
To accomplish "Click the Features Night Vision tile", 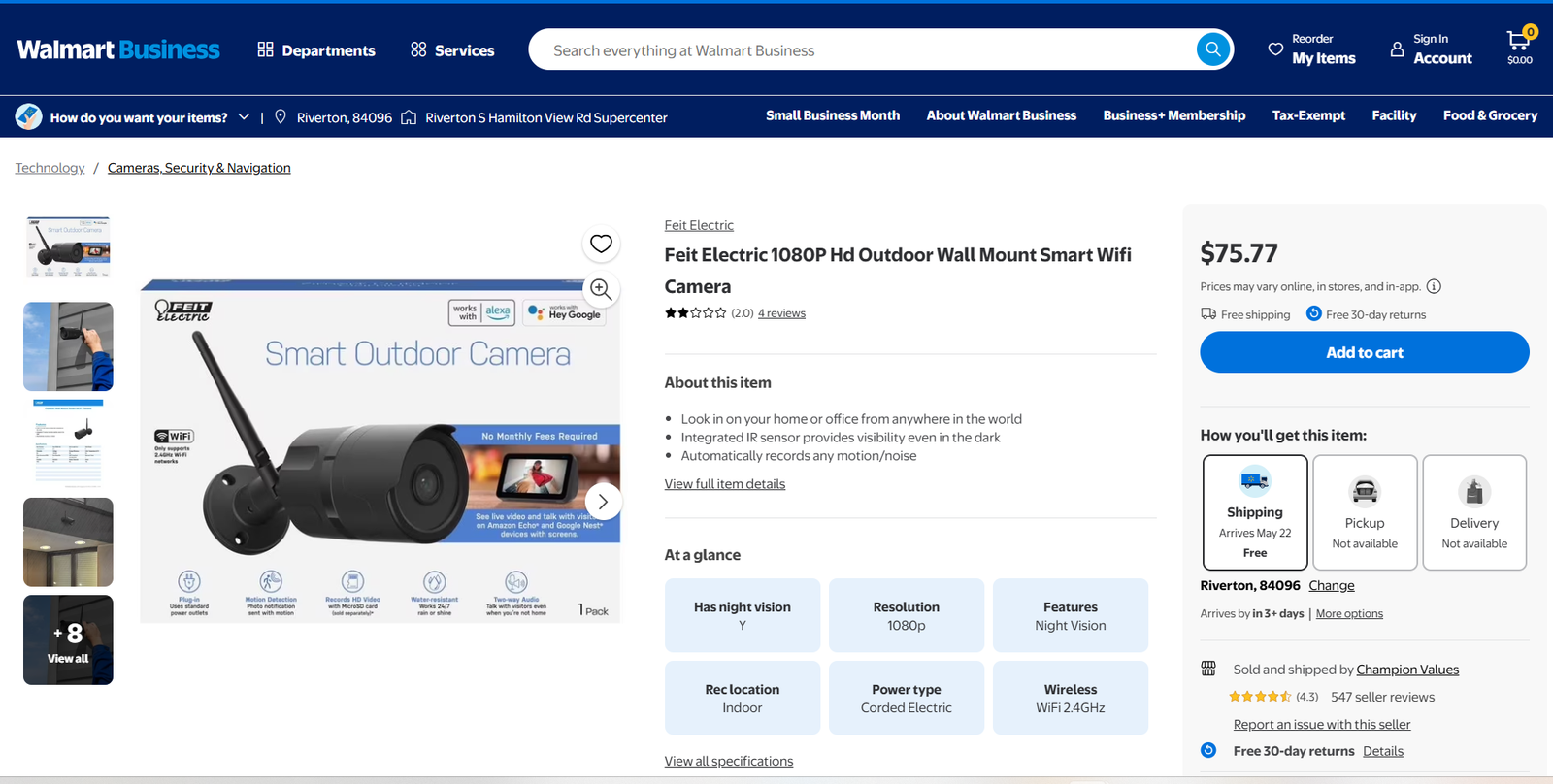I will coord(1071,615).
